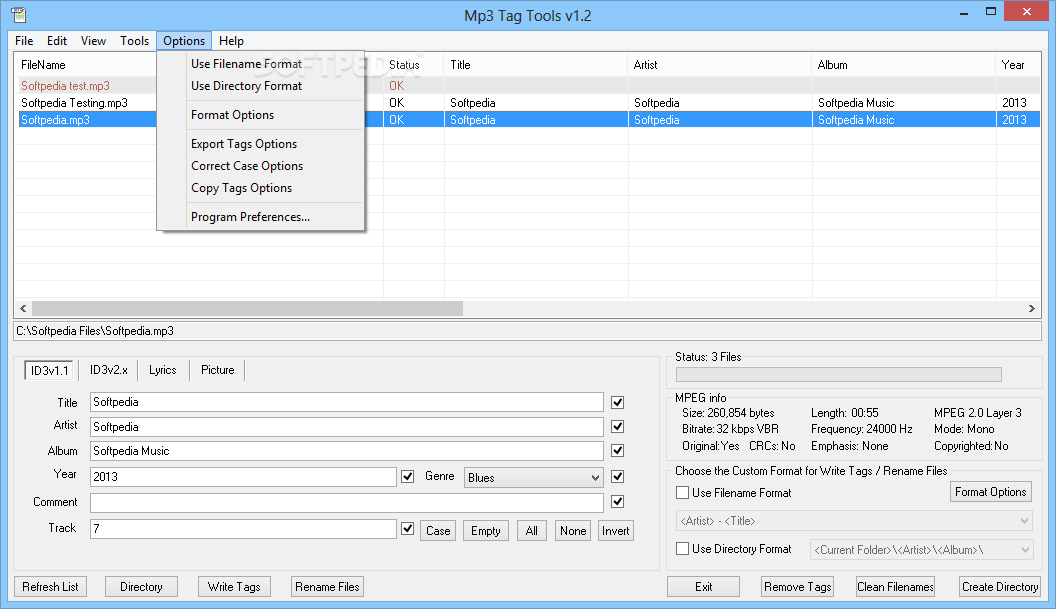Open the Tools menu

(x=135, y=41)
